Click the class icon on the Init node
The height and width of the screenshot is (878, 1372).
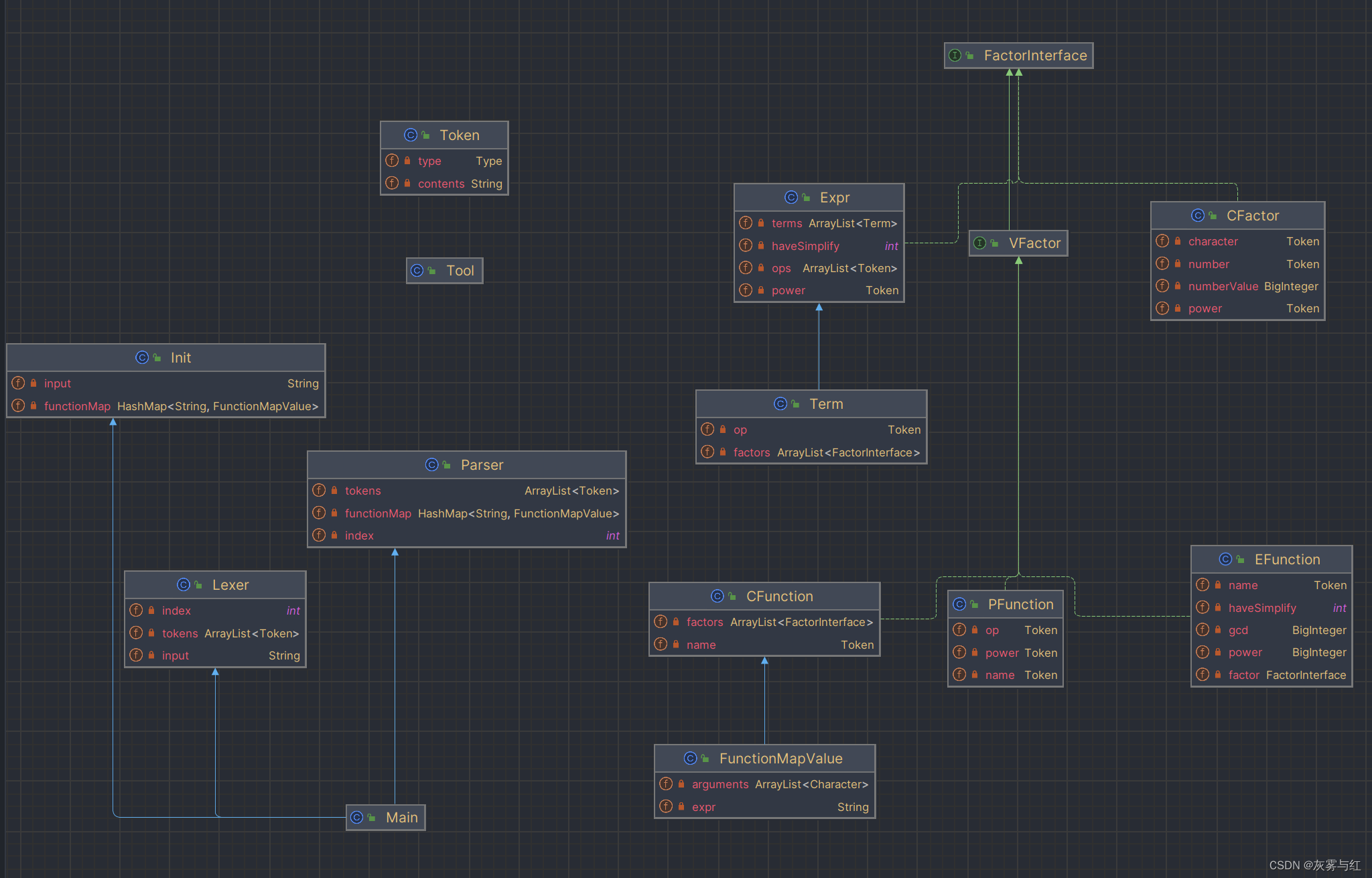(142, 358)
